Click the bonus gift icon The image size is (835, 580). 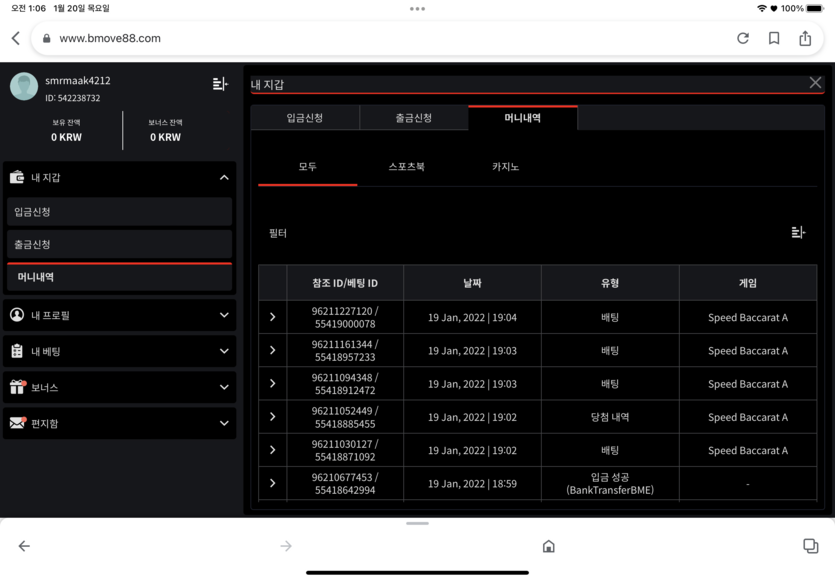(18, 387)
